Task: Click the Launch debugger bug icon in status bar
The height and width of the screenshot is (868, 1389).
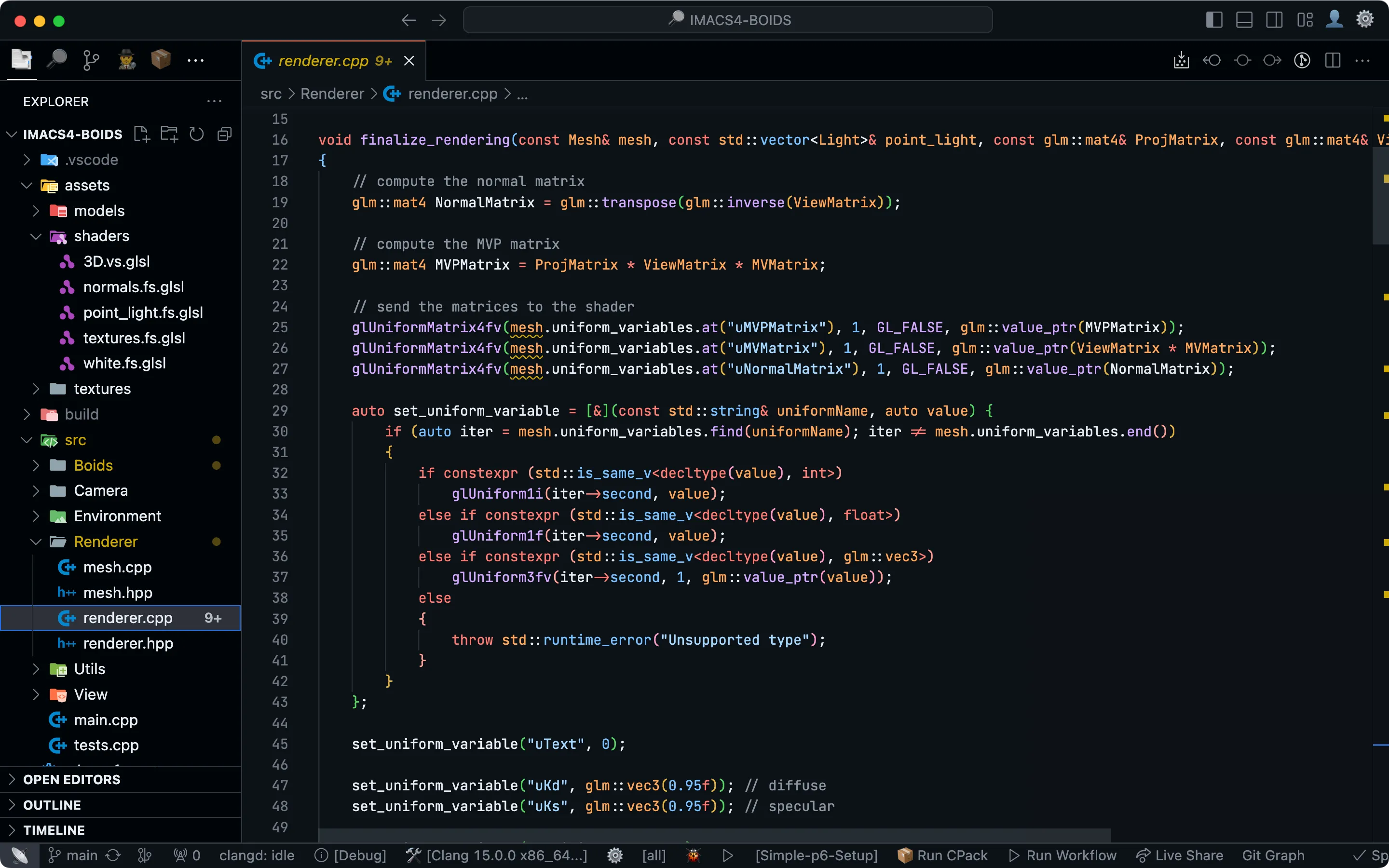Action: 694,855
